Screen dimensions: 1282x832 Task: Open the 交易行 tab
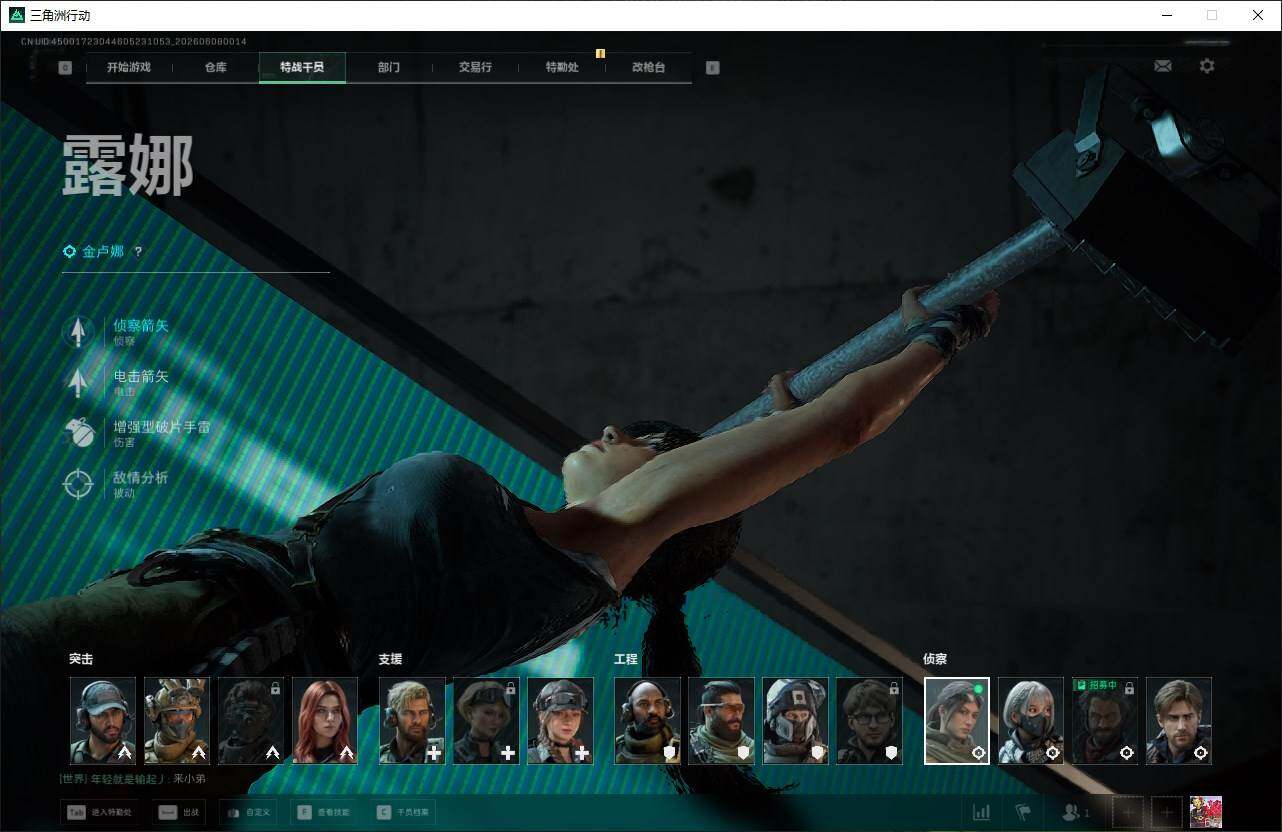pos(475,68)
